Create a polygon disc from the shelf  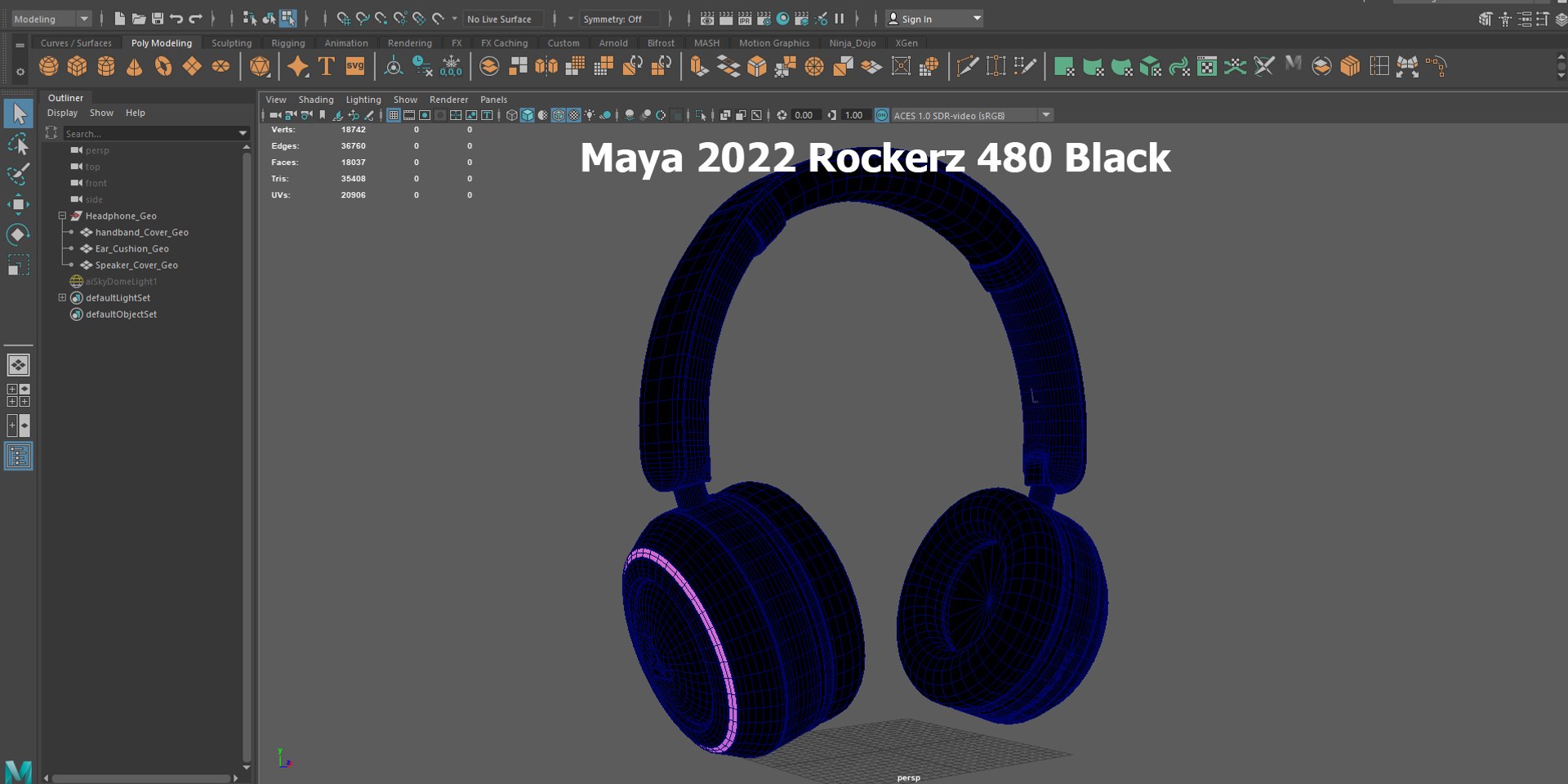(x=220, y=66)
